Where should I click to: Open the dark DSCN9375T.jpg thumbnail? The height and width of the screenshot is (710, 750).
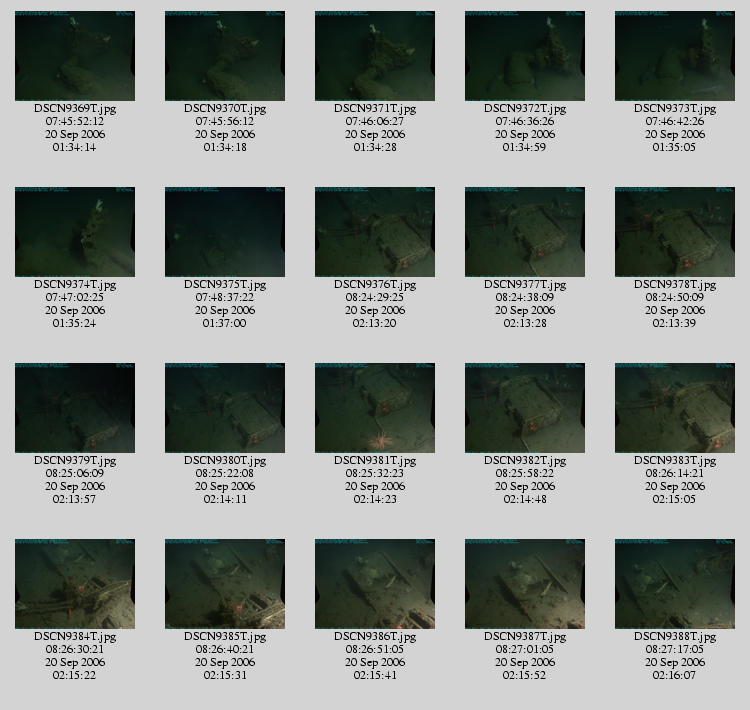coord(225,232)
